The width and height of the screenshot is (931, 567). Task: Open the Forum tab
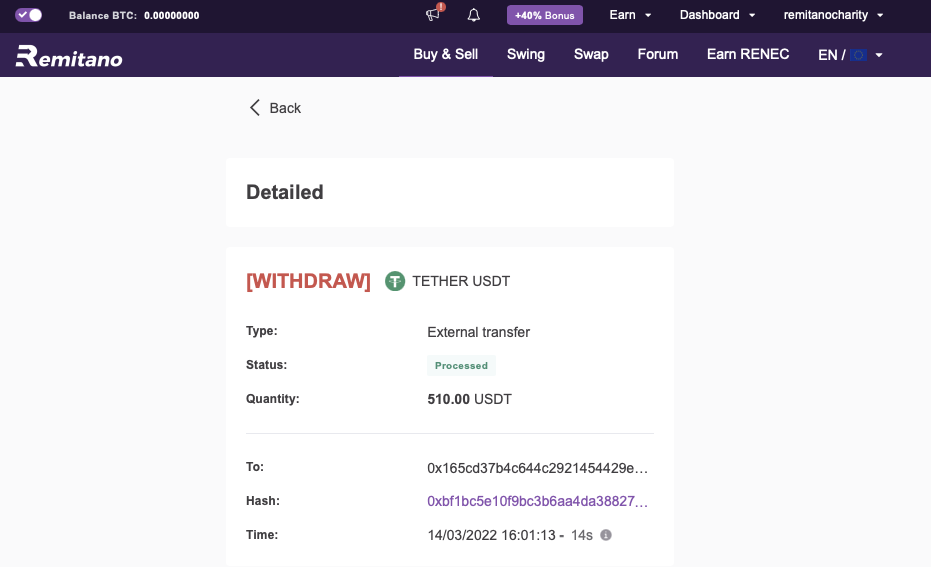point(657,54)
